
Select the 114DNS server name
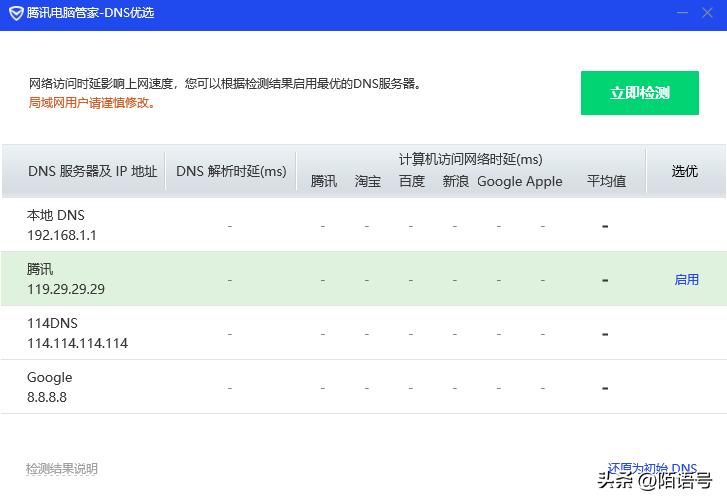pos(52,323)
